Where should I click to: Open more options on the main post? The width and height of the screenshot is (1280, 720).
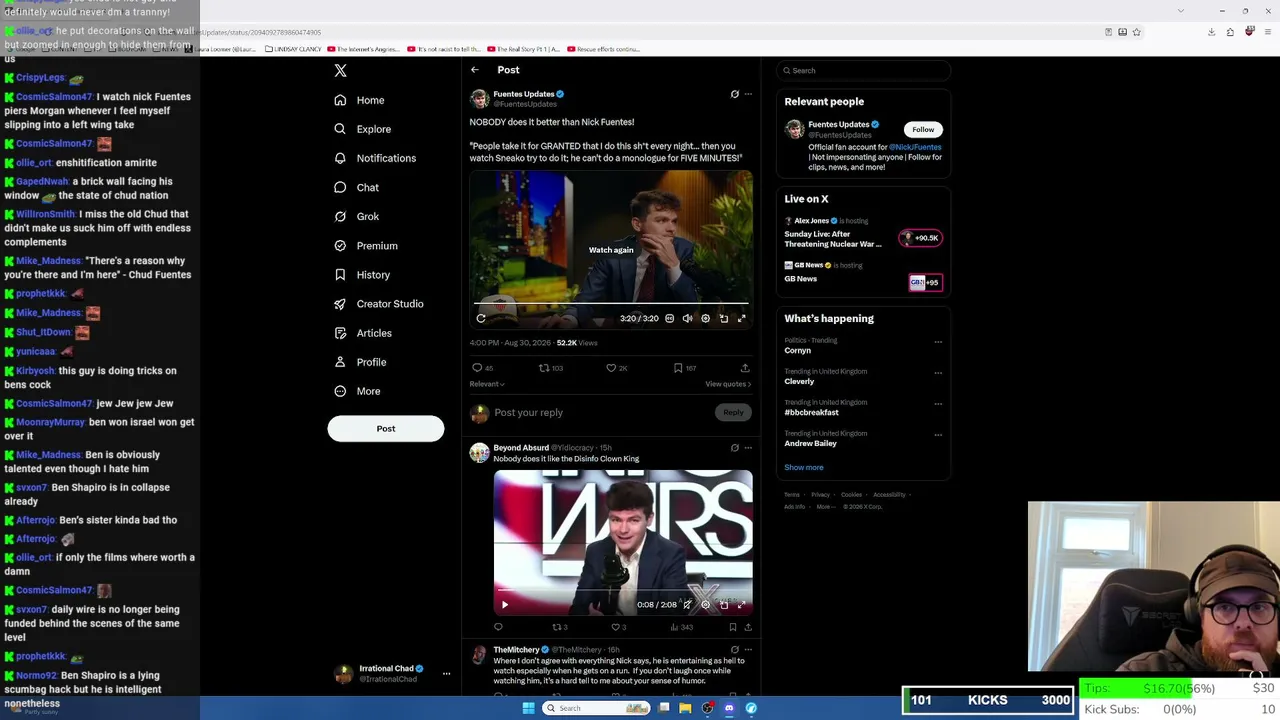click(748, 94)
